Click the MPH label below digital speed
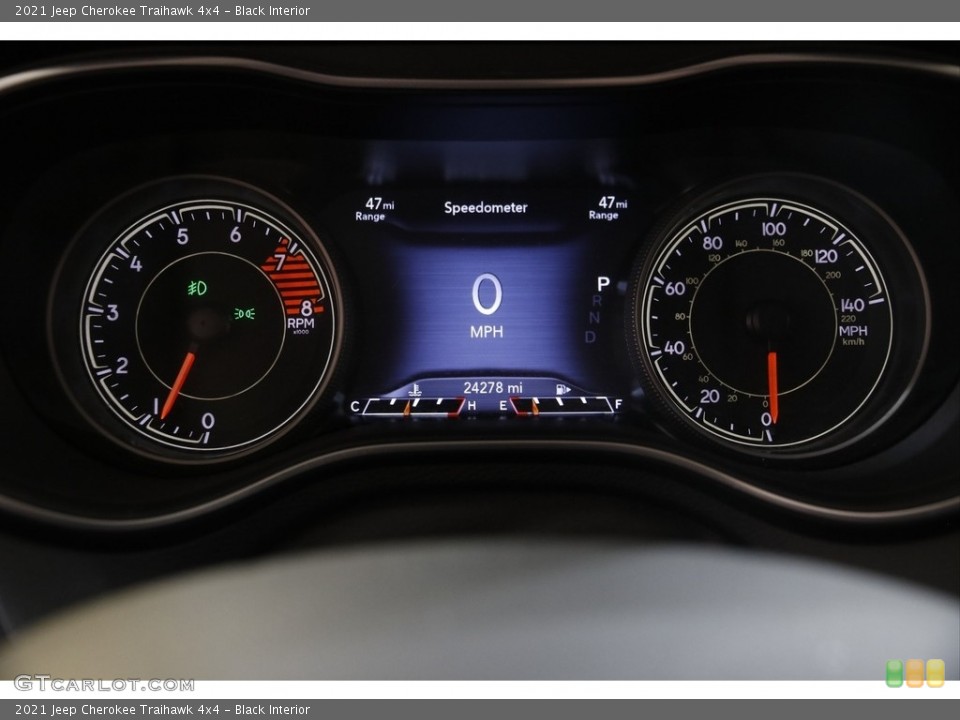 click(487, 332)
